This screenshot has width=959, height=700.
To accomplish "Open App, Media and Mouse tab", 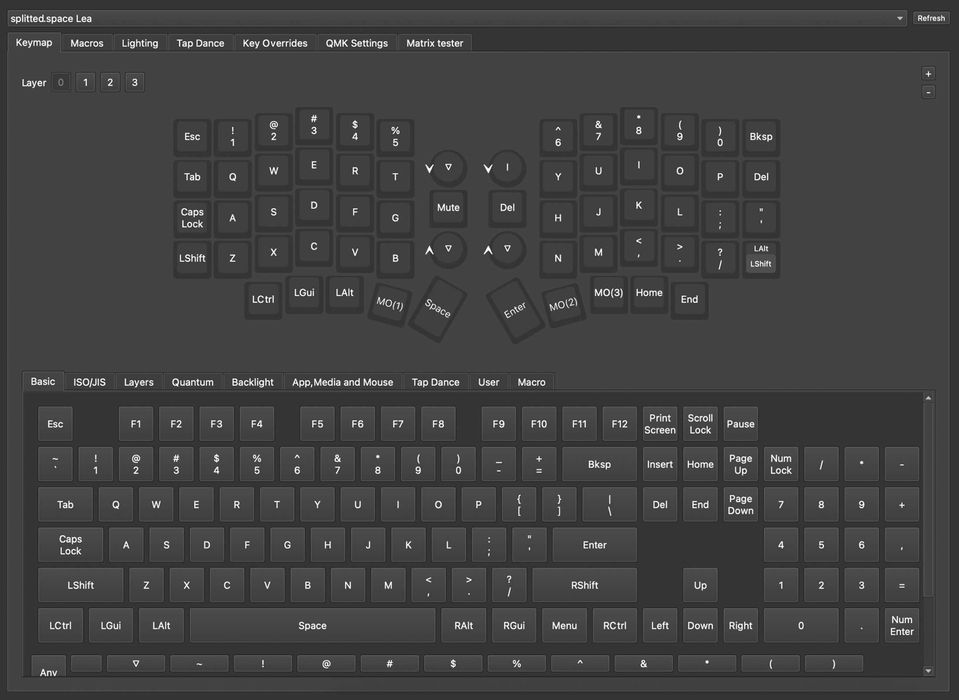I will click(x=342, y=382).
